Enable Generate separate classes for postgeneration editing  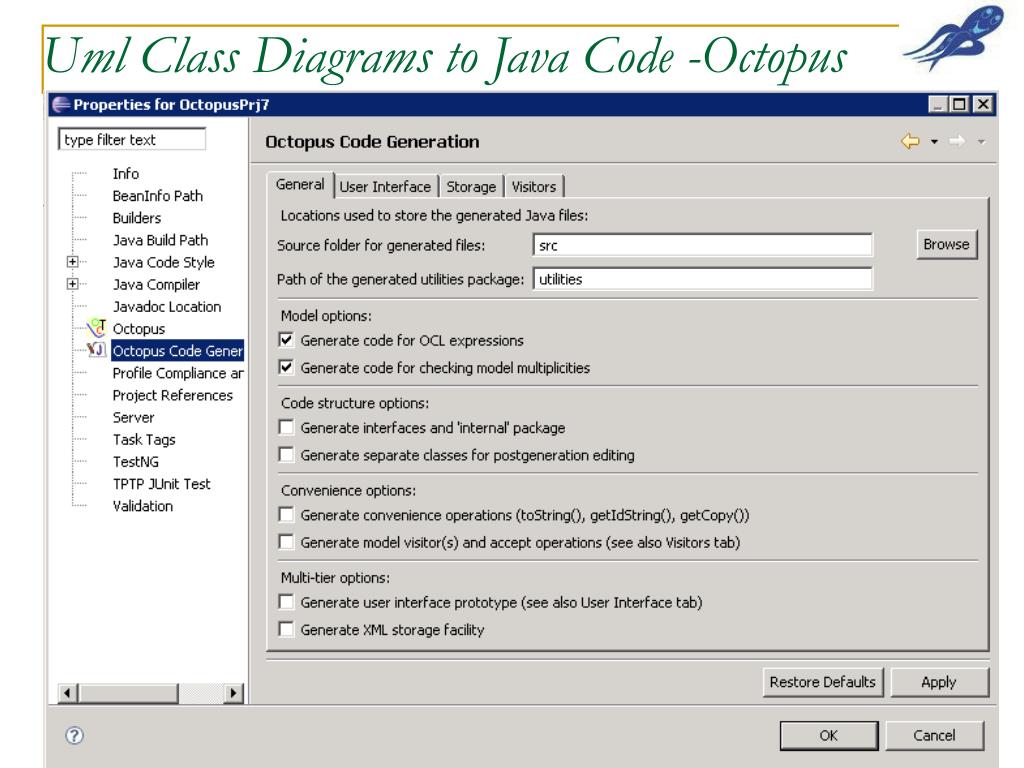click(286, 455)
